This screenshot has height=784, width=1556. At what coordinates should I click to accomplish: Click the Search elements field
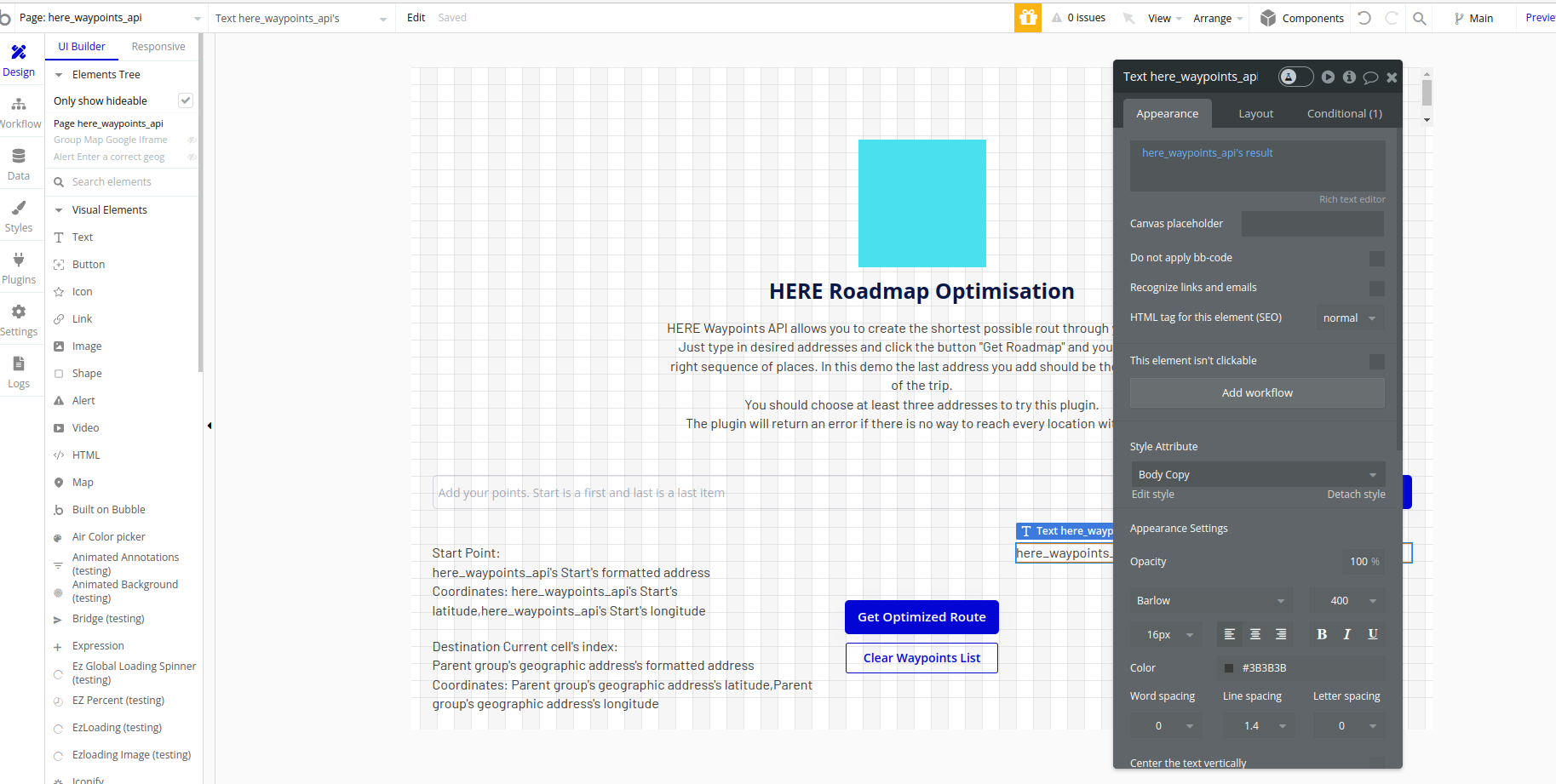coord(125,182)
